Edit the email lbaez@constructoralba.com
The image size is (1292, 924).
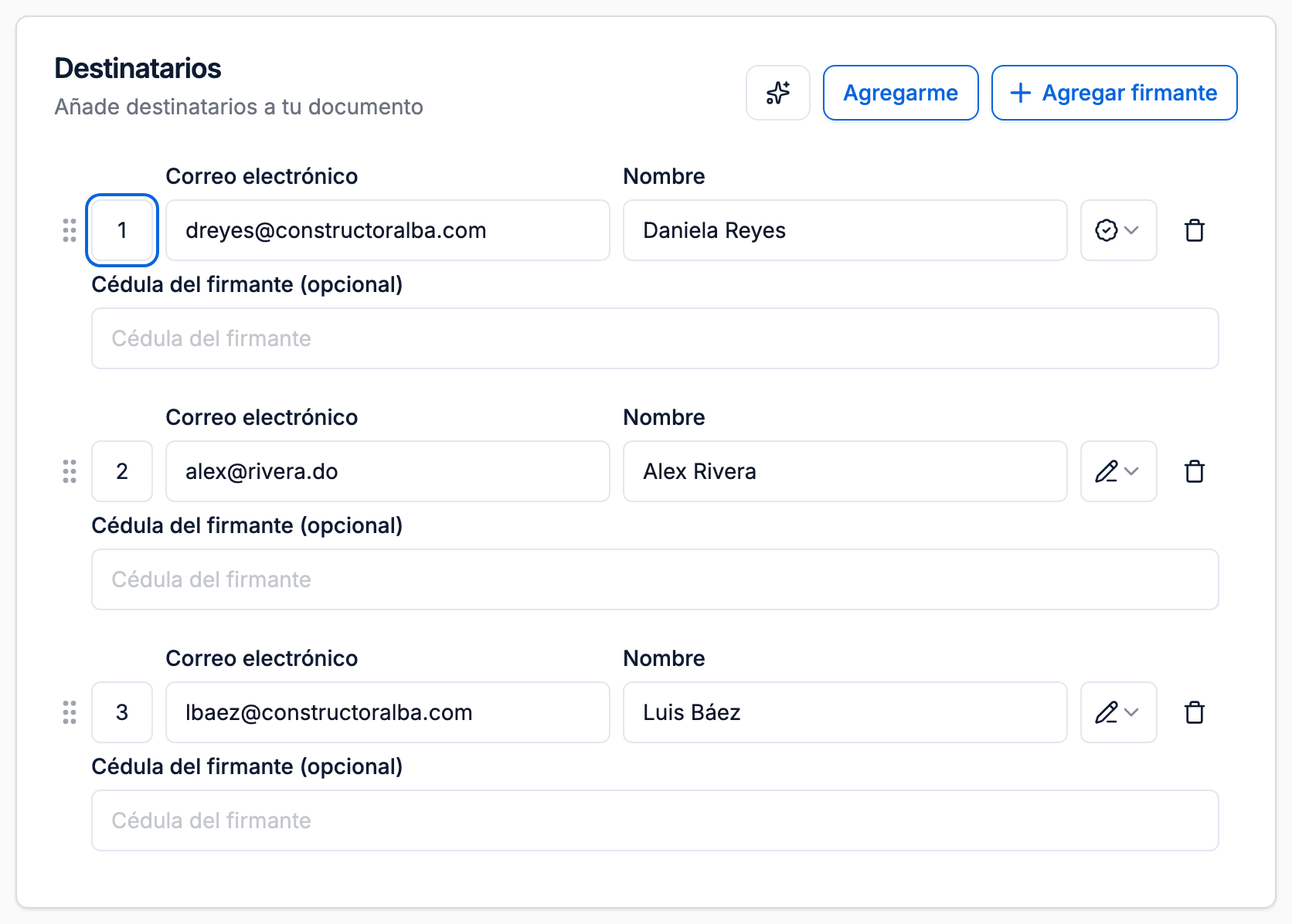tap(388, 712)
